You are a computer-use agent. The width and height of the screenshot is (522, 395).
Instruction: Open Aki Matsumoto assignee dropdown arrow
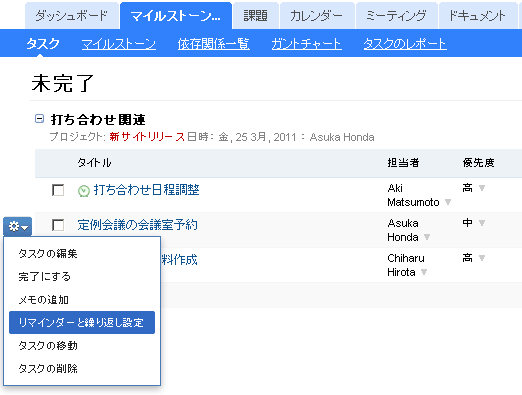(448, 202)
